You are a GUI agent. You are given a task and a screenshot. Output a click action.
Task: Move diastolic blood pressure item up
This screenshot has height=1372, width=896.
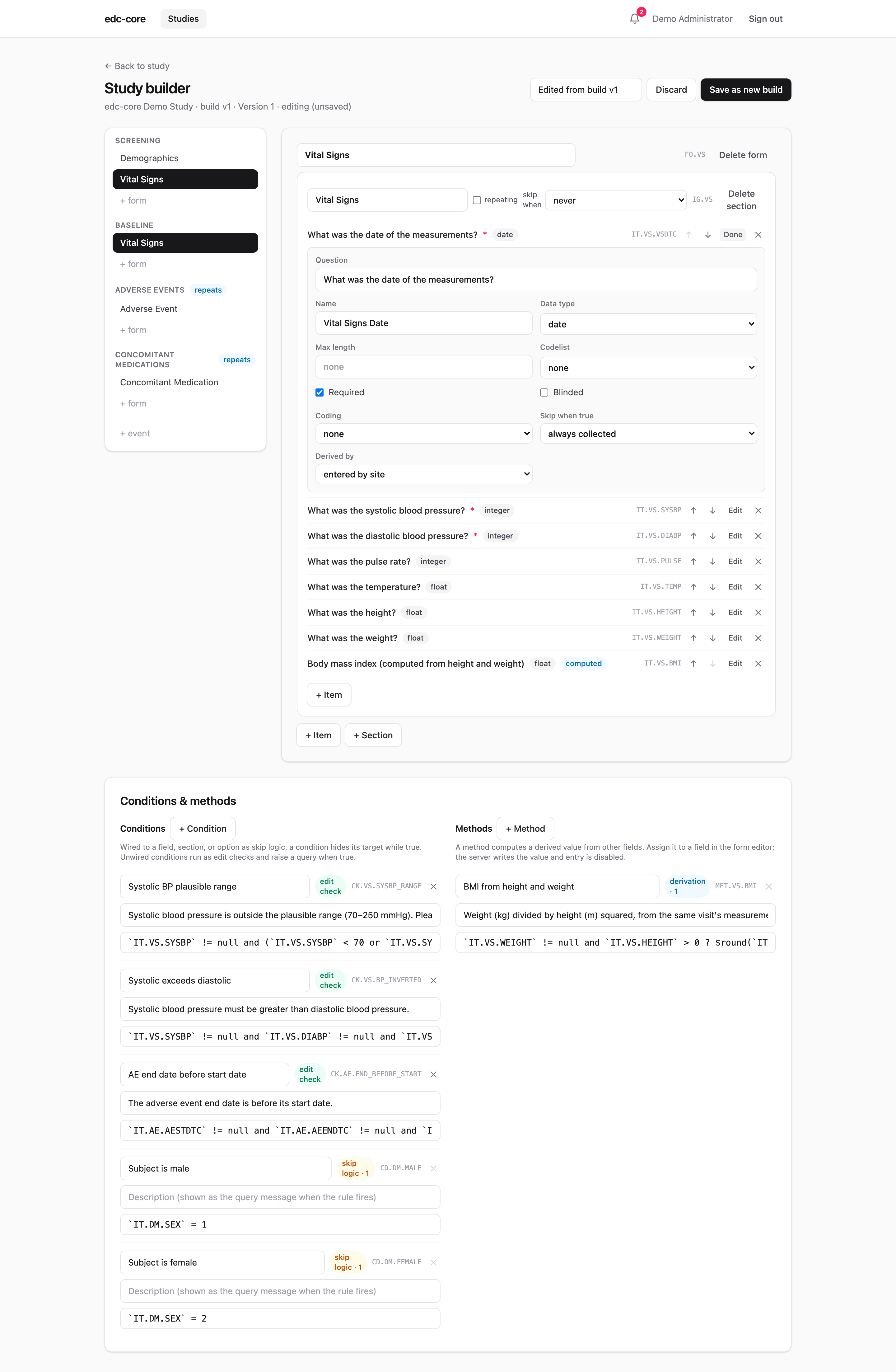(x=694, y=536)
